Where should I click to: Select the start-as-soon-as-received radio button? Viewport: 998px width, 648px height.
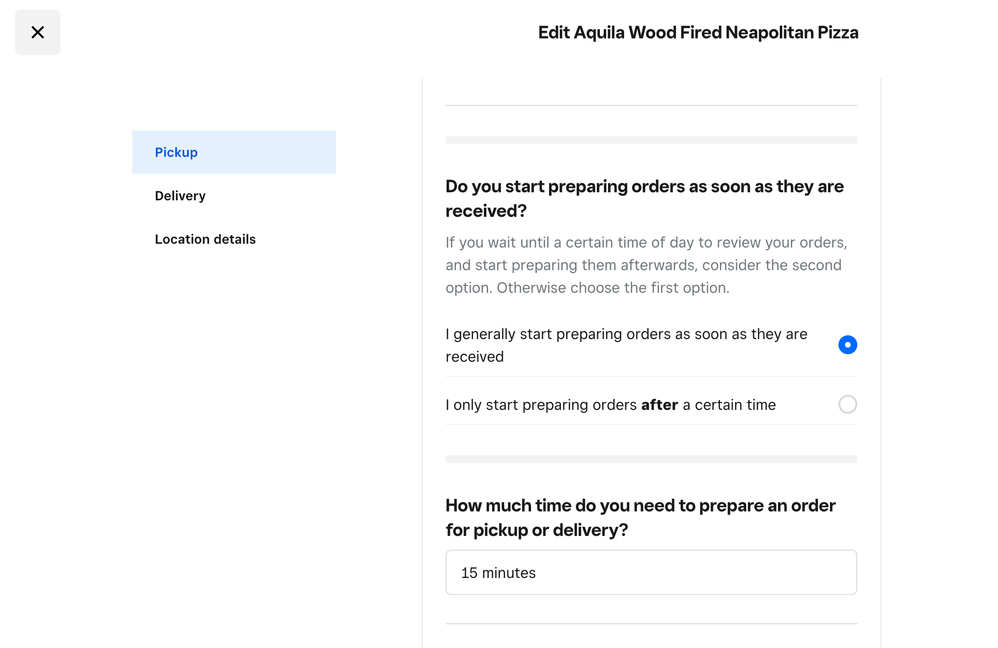click(847, 345)
